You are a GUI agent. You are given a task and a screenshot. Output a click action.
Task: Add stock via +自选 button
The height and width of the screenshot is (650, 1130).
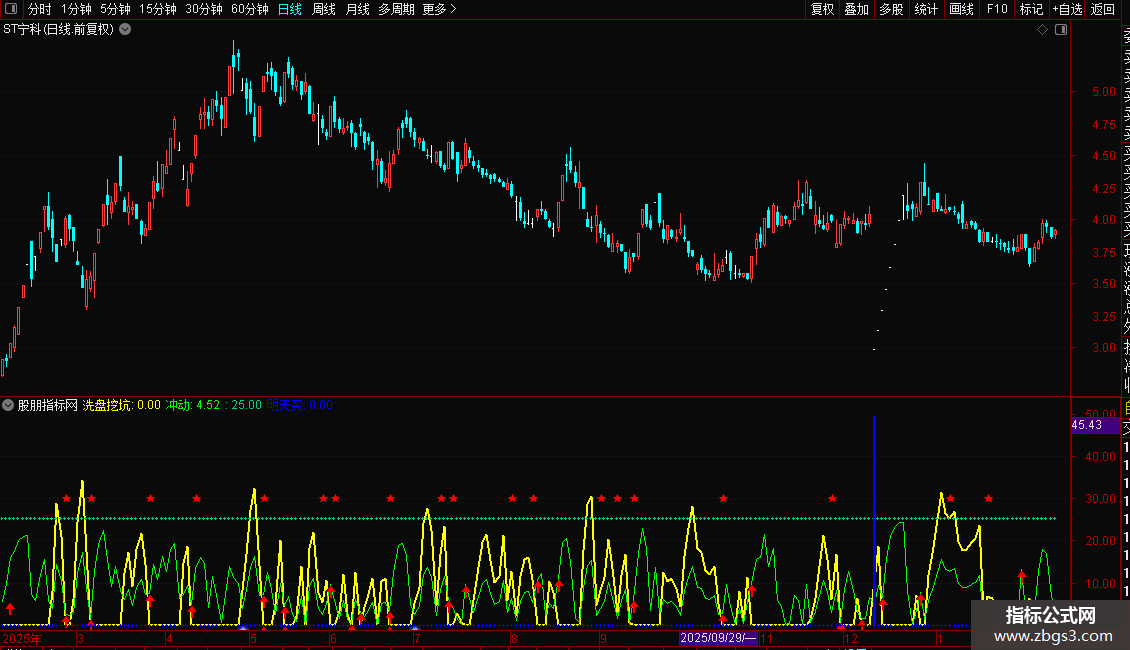click(x=1067, y=9)
